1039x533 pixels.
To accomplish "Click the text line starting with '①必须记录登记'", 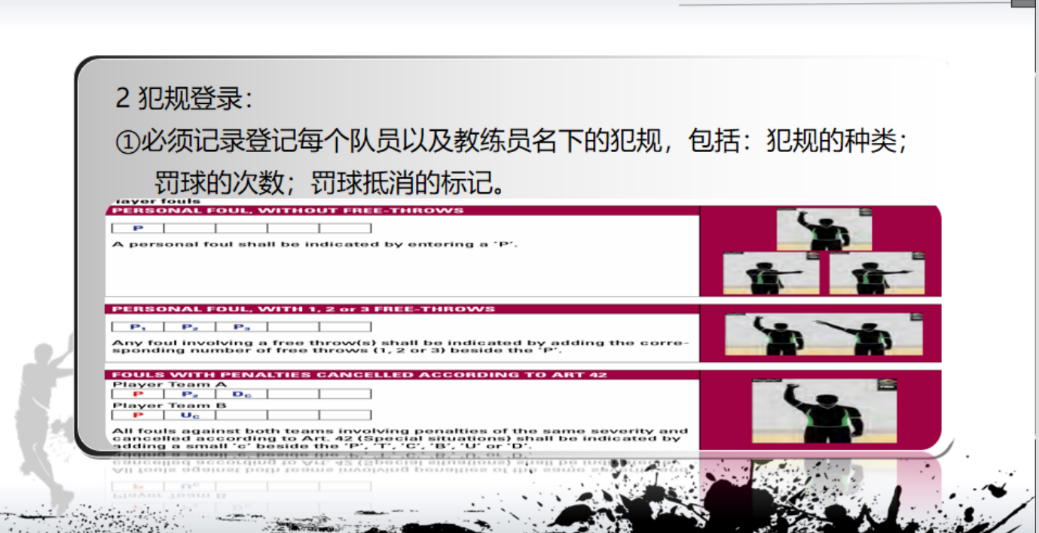I will tap(510, 142).
